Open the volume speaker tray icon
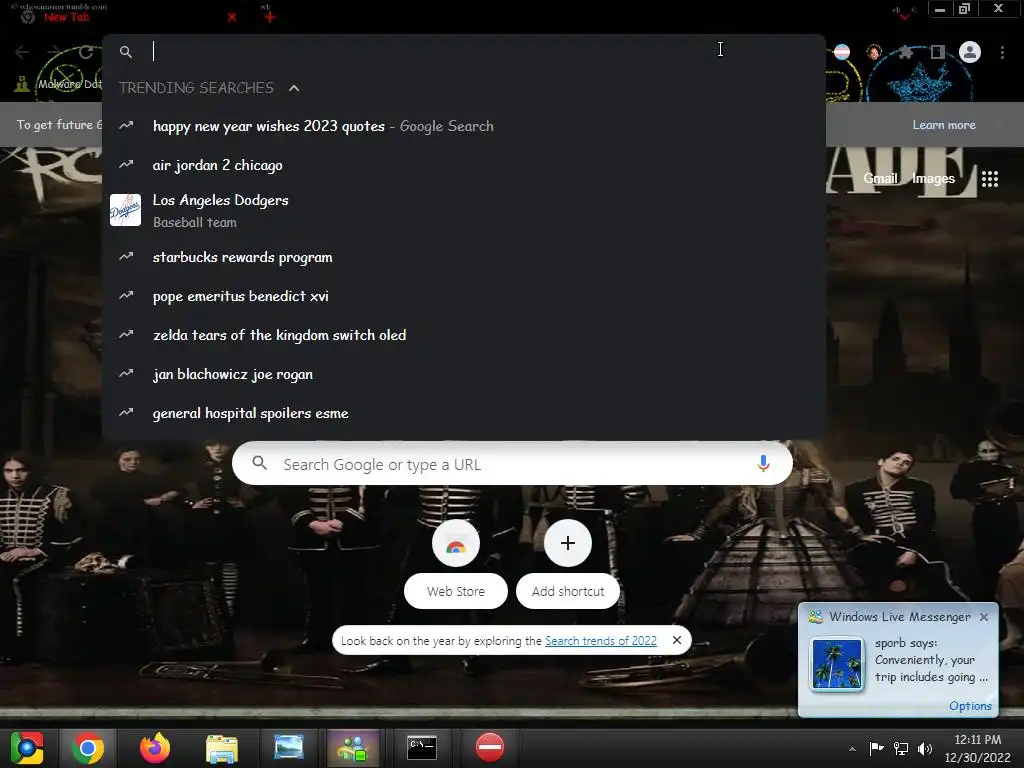 925,748
